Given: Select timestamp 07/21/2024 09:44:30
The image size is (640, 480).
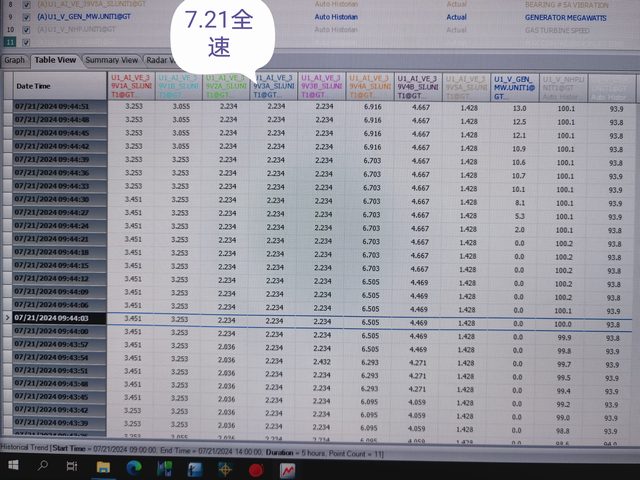Looking at the screenshot, I should pos(60,199).
